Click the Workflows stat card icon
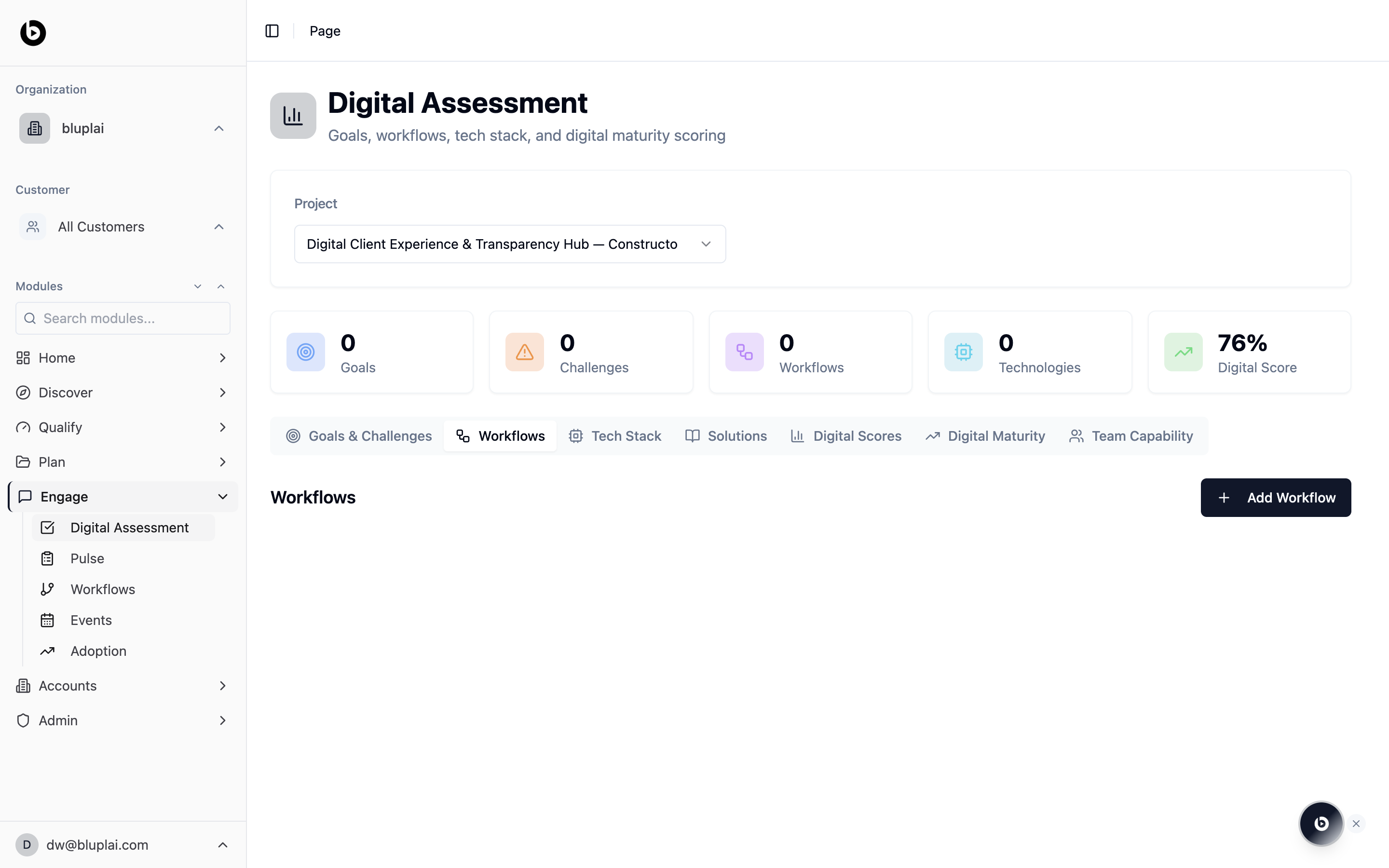This screenshot has width=1389, height=868. [x=744, y=352]
